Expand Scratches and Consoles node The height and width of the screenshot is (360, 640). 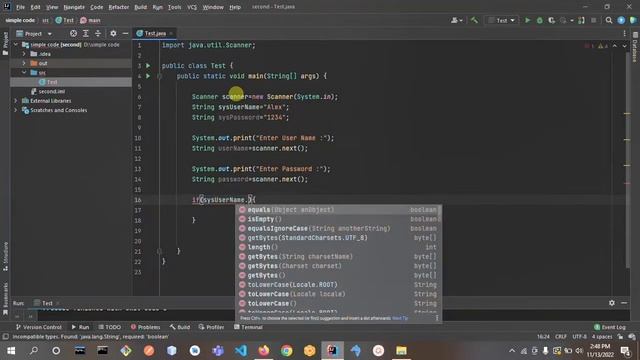(16, 110)
